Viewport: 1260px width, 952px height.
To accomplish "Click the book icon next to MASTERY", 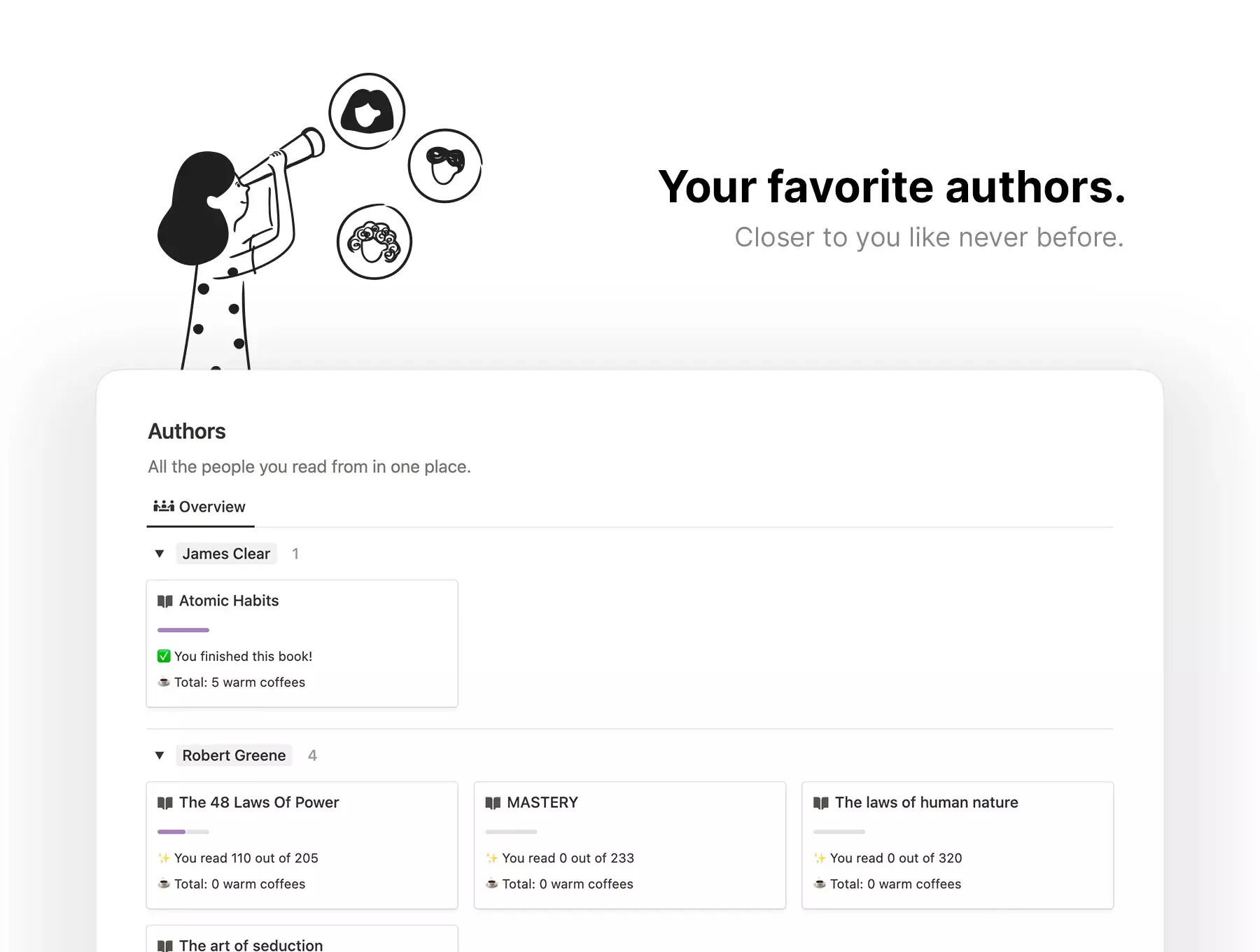I will 493,803.
